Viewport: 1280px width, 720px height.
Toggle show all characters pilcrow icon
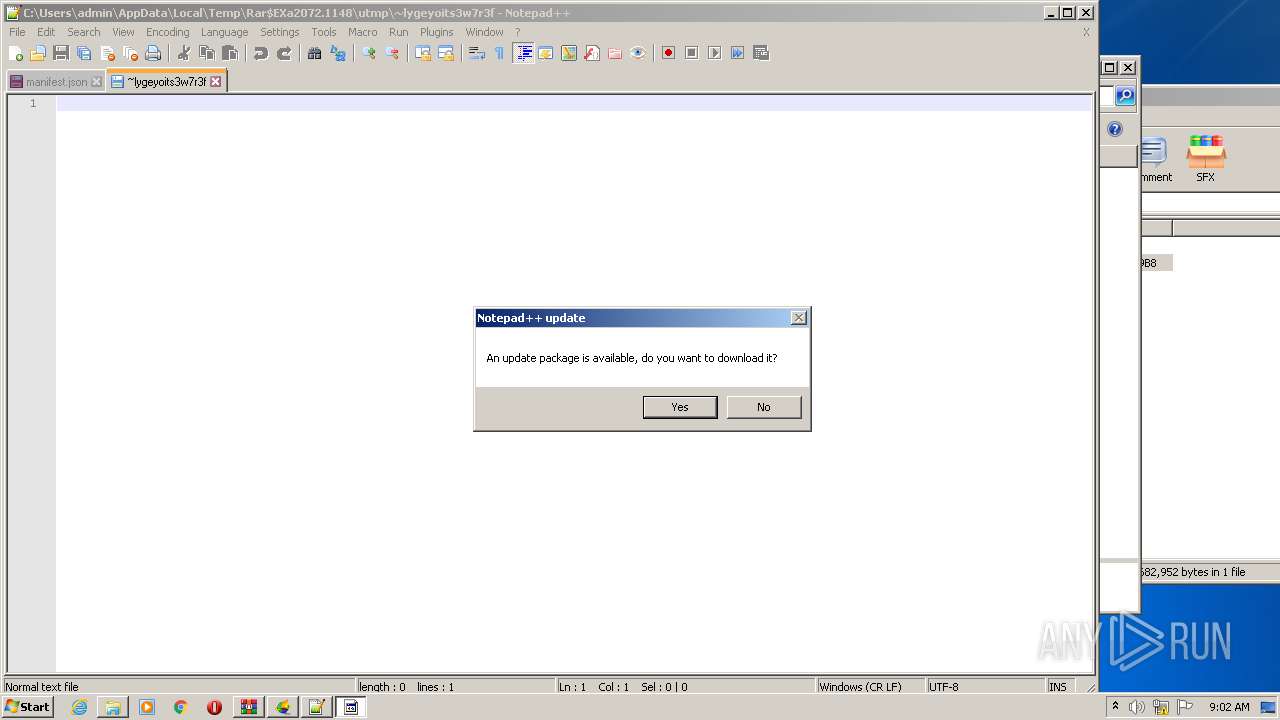[x=500, y=53]
